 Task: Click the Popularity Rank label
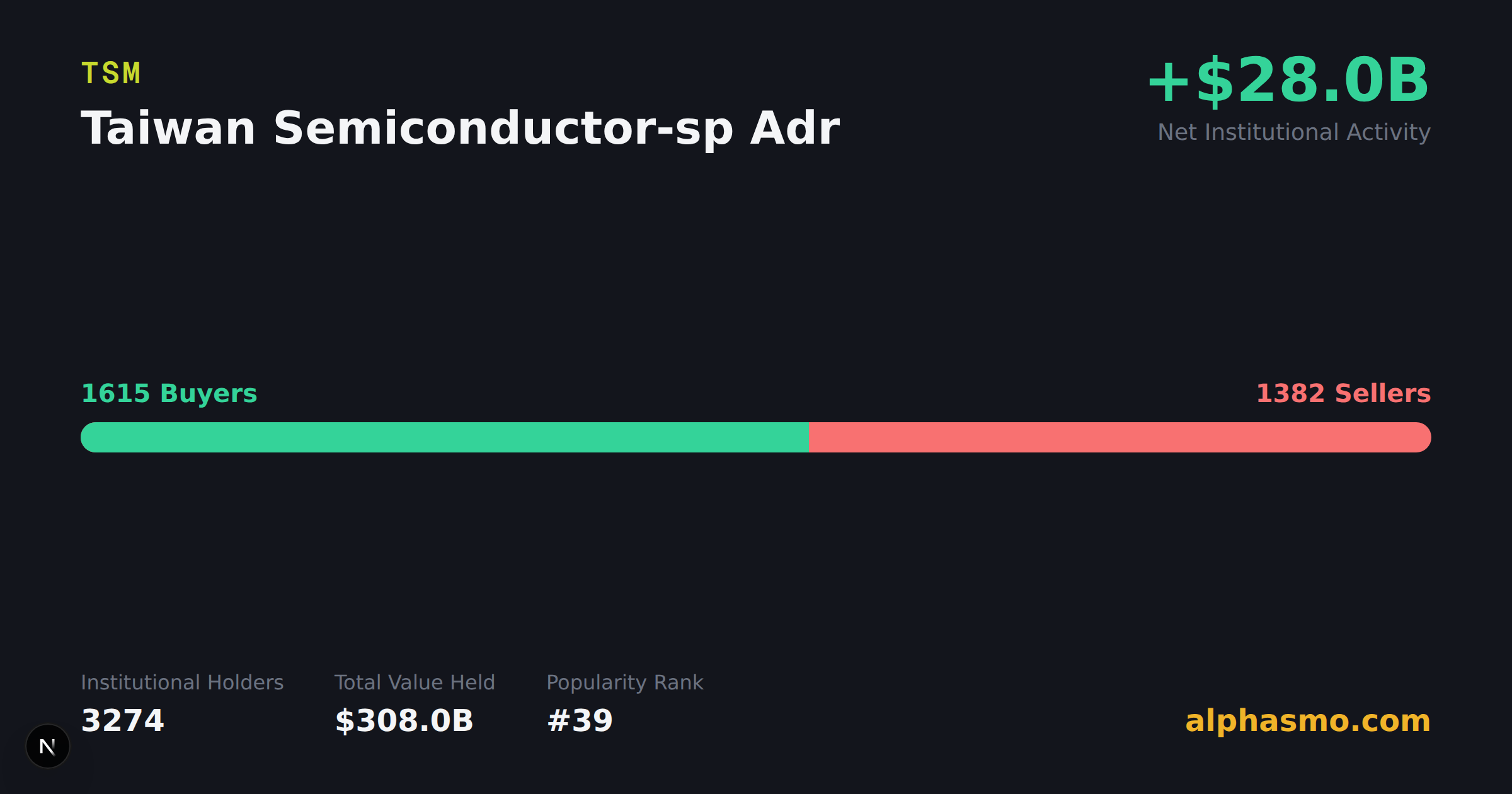point(625,682)
